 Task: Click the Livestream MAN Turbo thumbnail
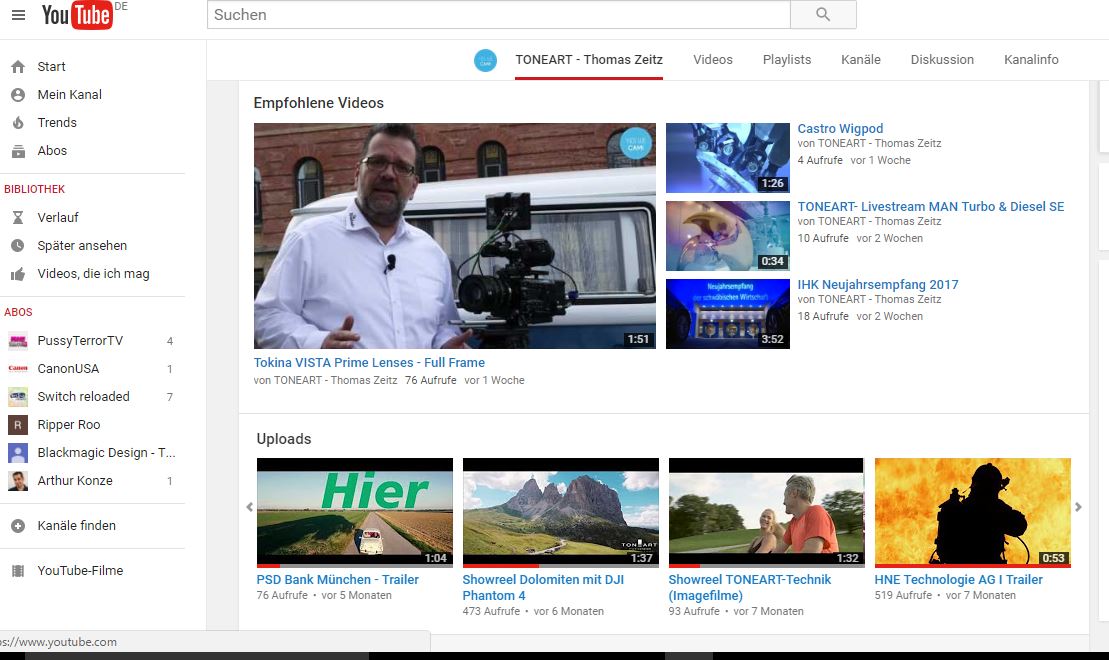pyautogui.click(x=728, y=236)
